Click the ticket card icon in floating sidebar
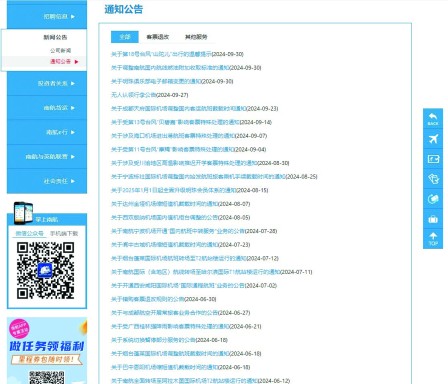This screenshot has height=384, width=448. (x=433, y=159)
